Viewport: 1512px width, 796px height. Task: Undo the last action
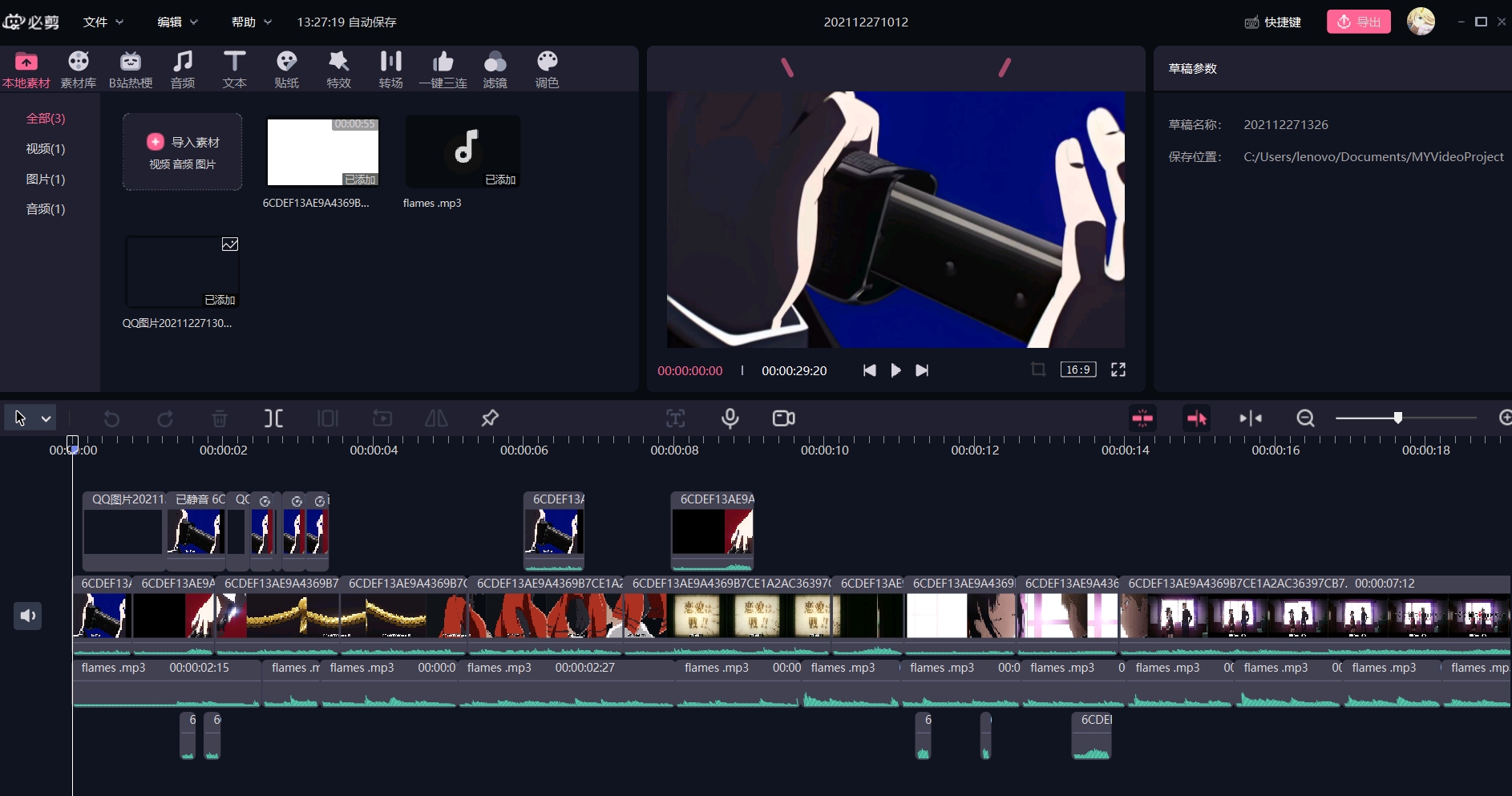point(111,418)
